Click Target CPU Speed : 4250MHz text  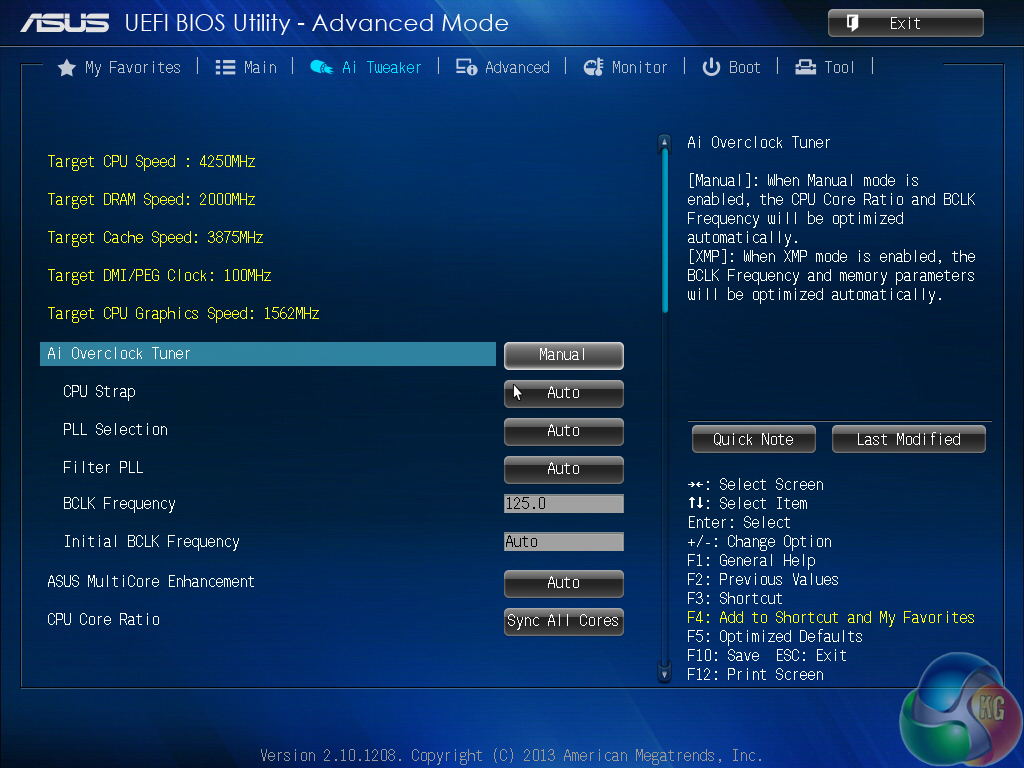point(151,162)
